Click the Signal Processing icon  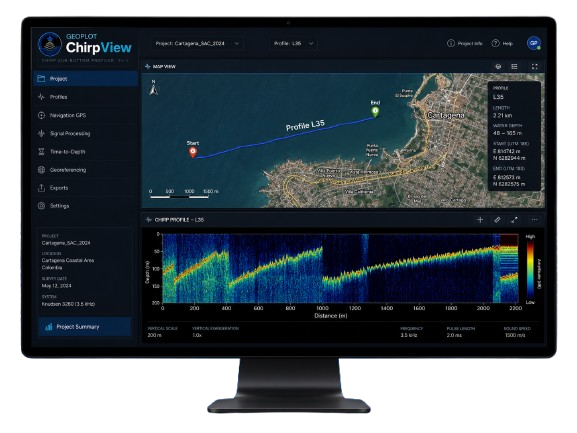(41, 133)
